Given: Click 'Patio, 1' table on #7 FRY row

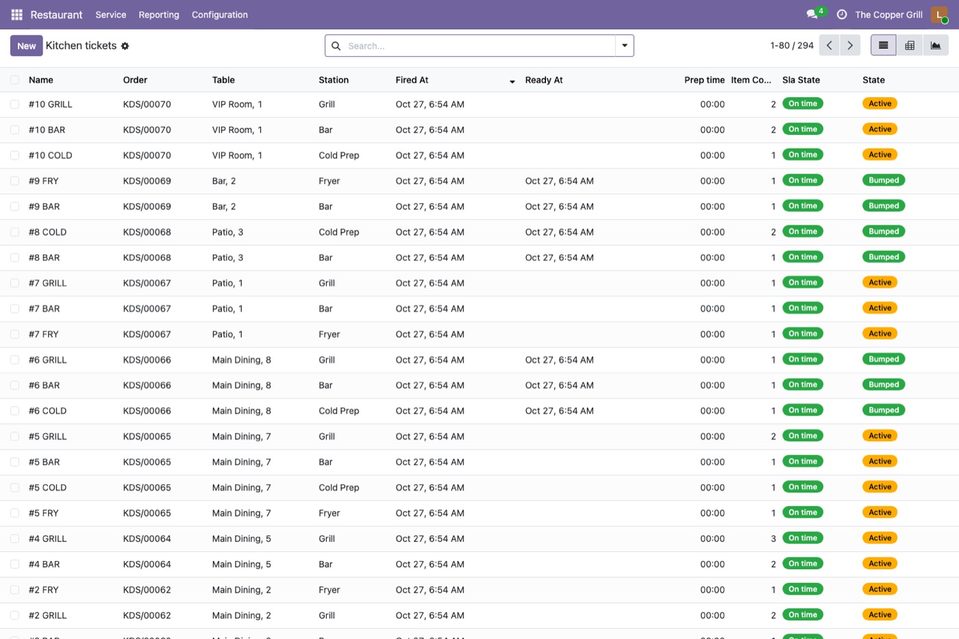Looking at the screenshot, I should [x=228, y=334].
